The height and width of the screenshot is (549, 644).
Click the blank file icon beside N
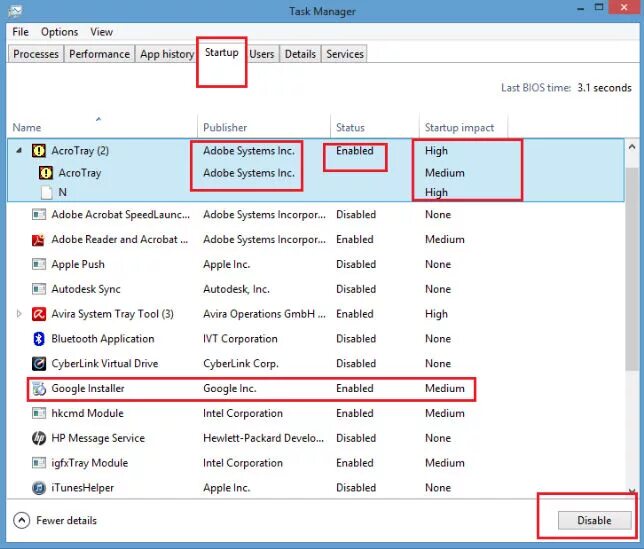tap(46, 192)
